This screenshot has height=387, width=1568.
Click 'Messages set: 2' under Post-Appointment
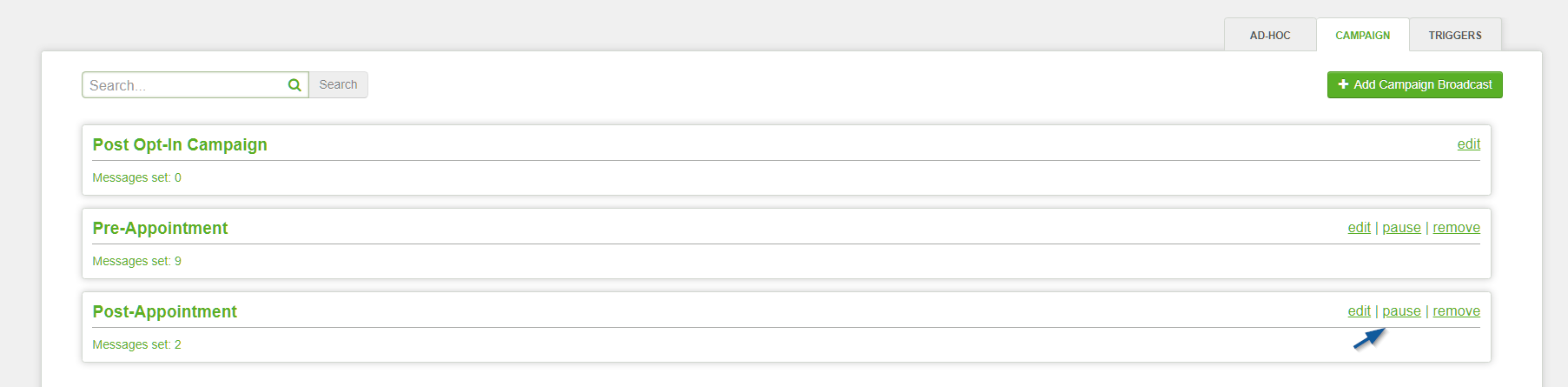click(x=136, y=344)
